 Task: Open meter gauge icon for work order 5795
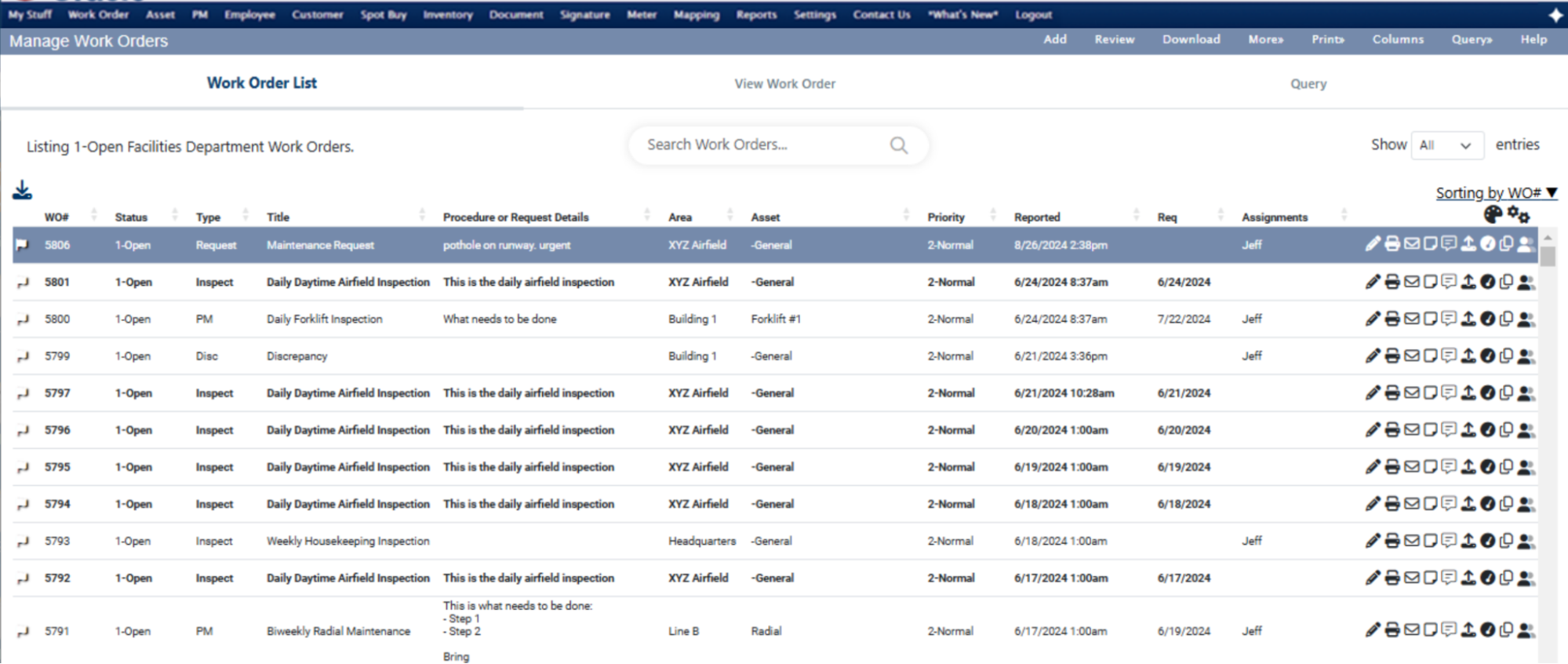point(1488,466)
